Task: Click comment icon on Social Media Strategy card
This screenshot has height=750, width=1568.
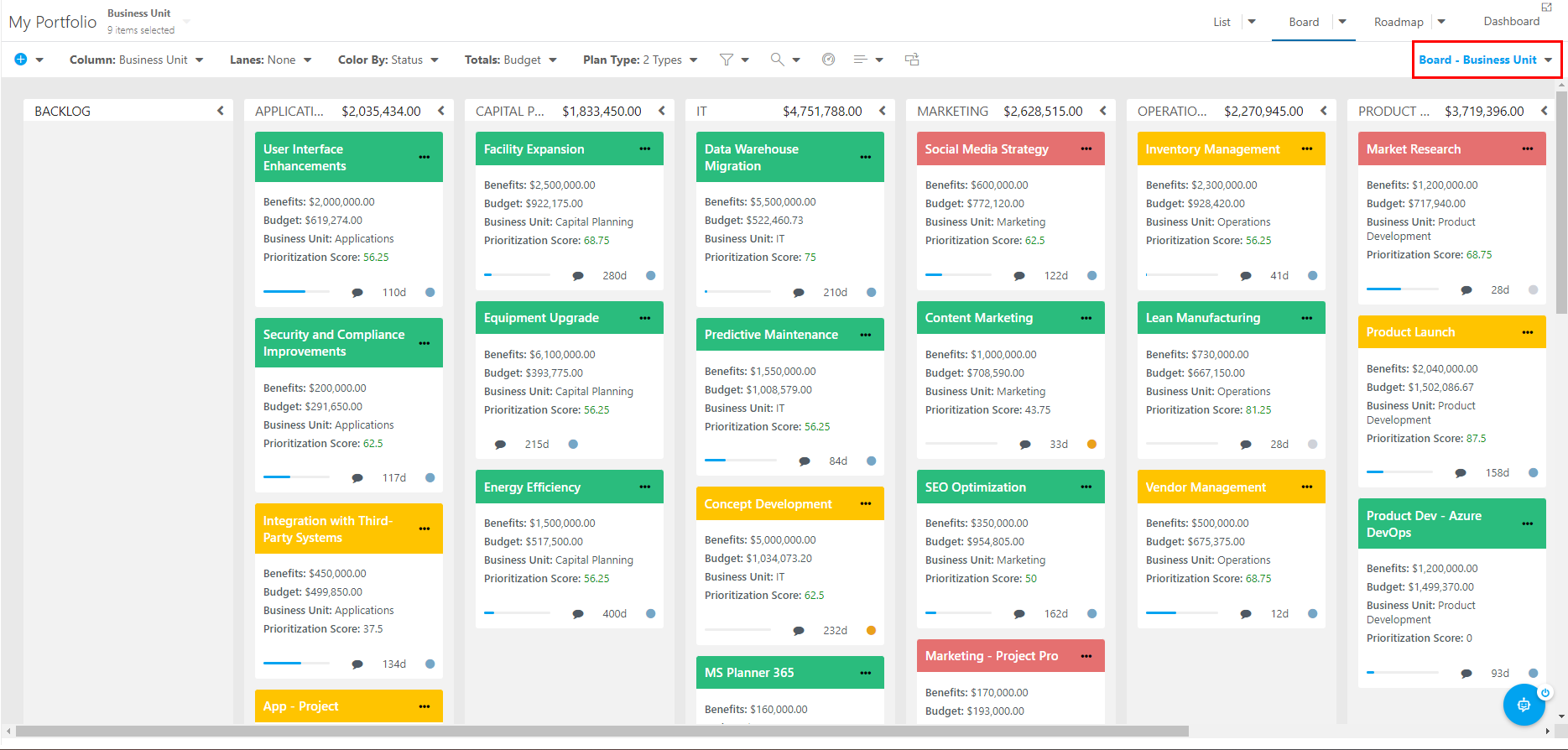Action: [x=1019, y=276]
